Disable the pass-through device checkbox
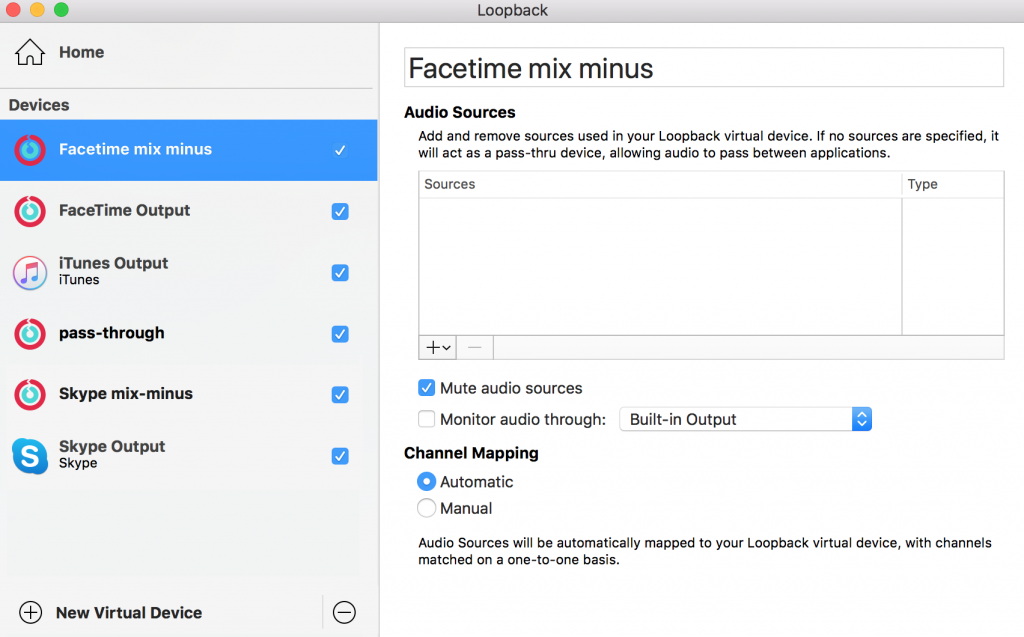The image size is (1024, 637). tap(340, 334)
